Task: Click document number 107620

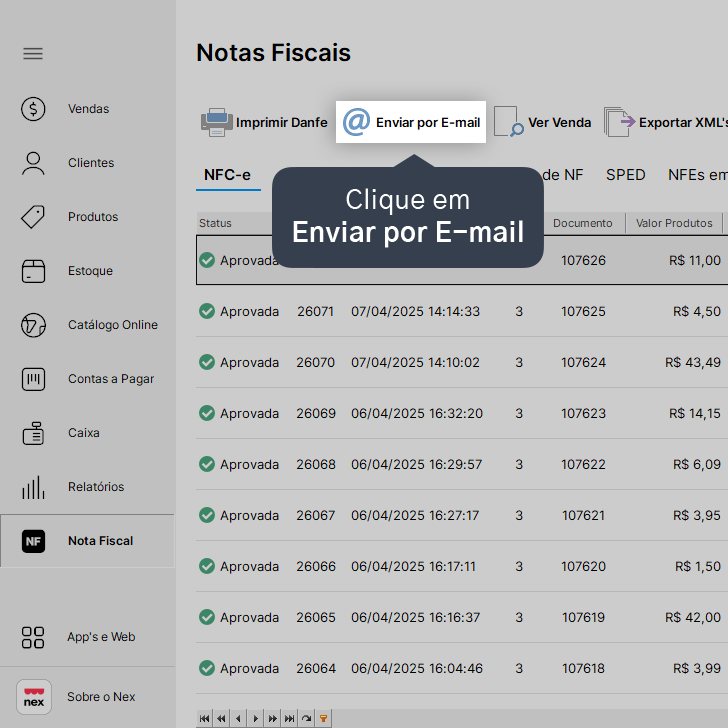Action: [583, 567]
